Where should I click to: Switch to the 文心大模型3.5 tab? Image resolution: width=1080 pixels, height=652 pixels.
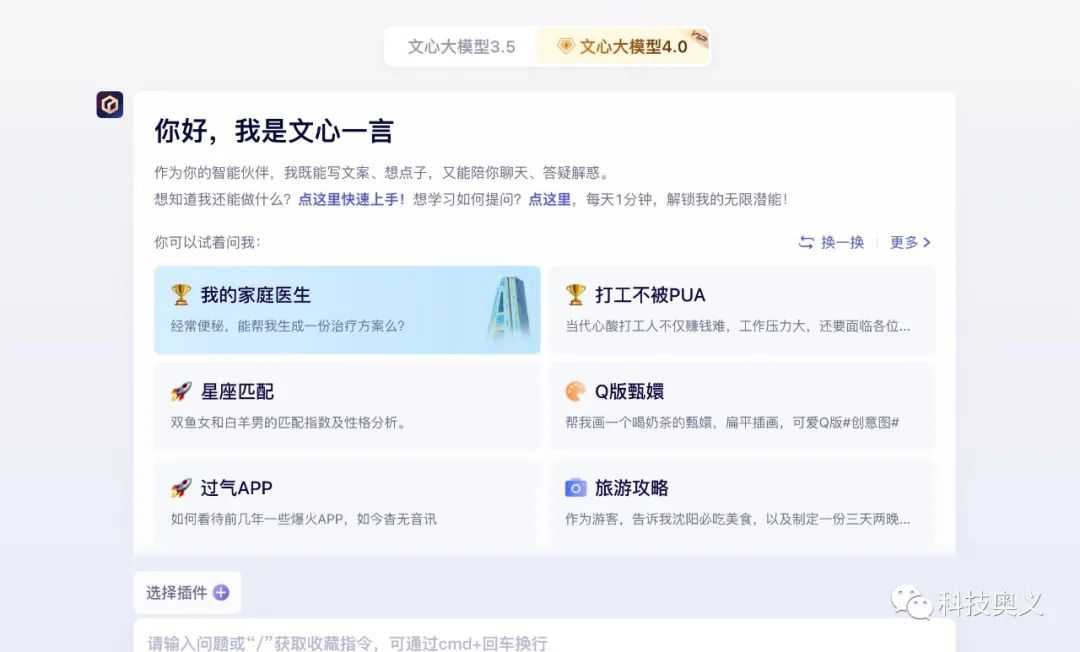coord(461,47)
